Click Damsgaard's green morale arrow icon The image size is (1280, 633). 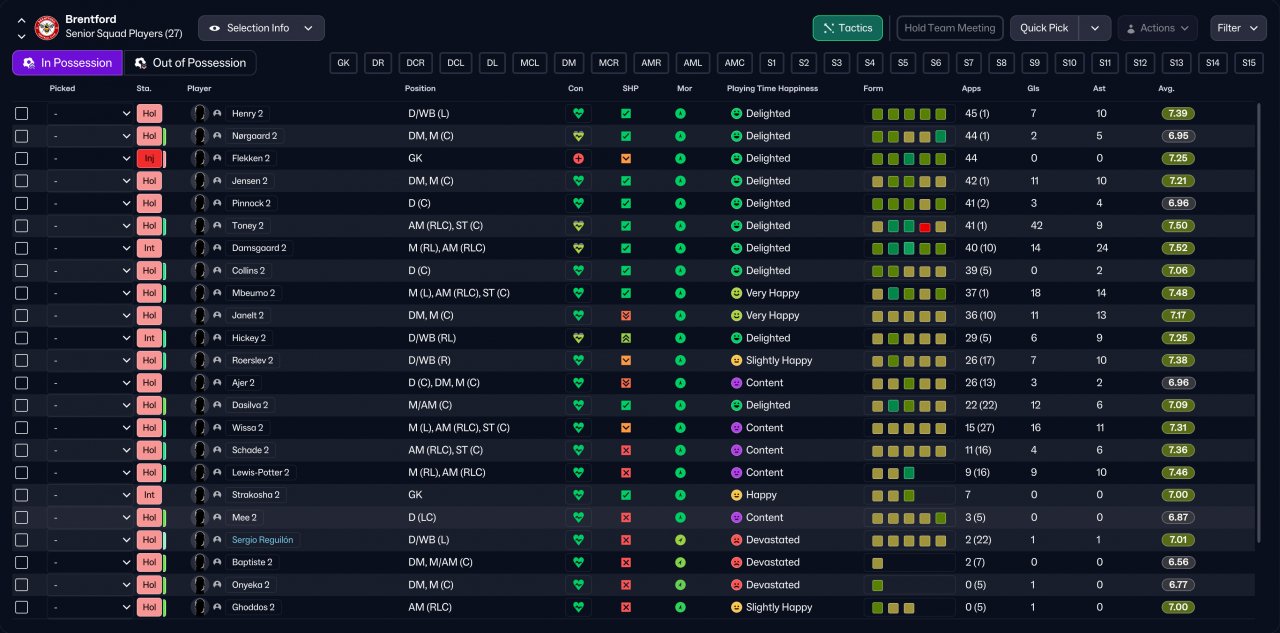pyautogui.click(x=680, y=248)
